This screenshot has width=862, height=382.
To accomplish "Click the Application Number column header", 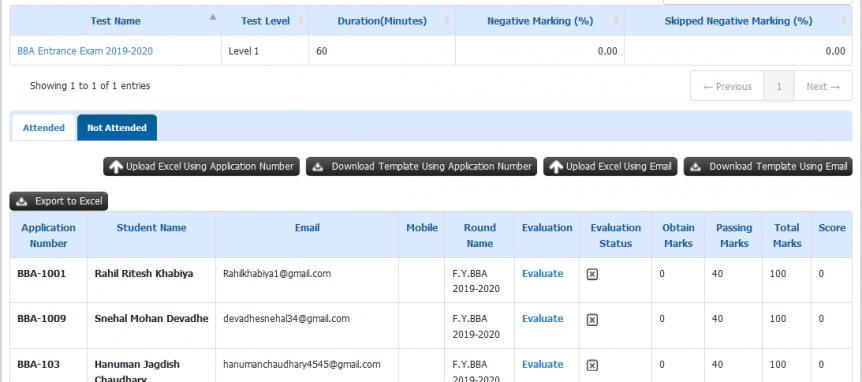I will click(48, 235).
